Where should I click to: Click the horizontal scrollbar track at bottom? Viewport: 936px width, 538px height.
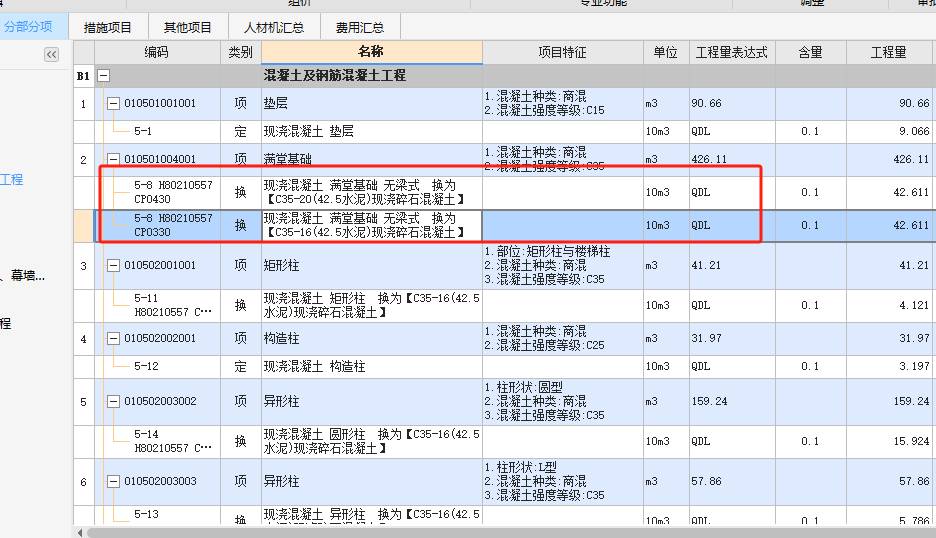[x=511, y=532]
